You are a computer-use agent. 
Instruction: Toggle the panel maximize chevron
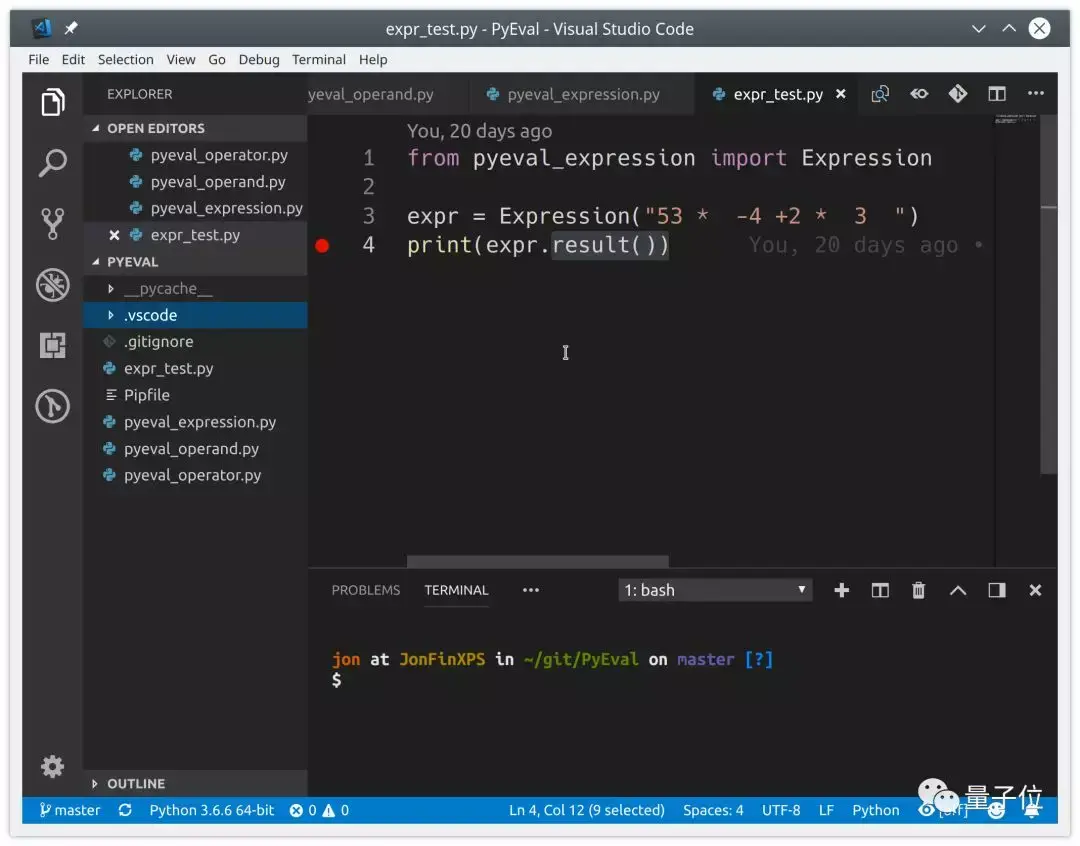pyautogui.click(x=957, y=590)
